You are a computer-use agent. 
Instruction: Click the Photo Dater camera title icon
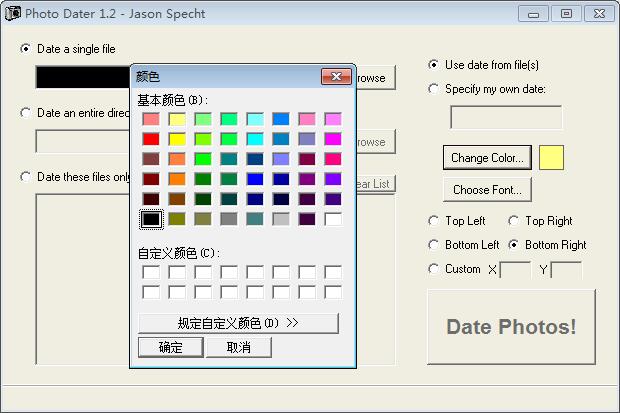click(12, 13)
